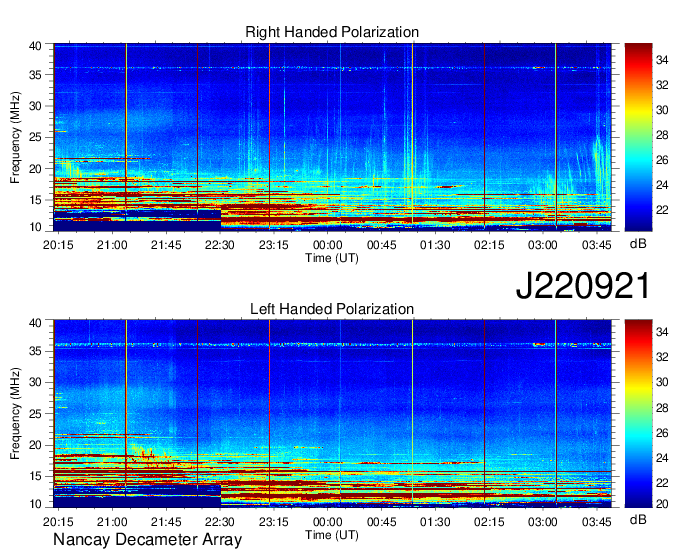Screen dimensions: 680x552
Task: Click the 23:15 time tick of left-handed plot
Action: (x=274, y=522)
